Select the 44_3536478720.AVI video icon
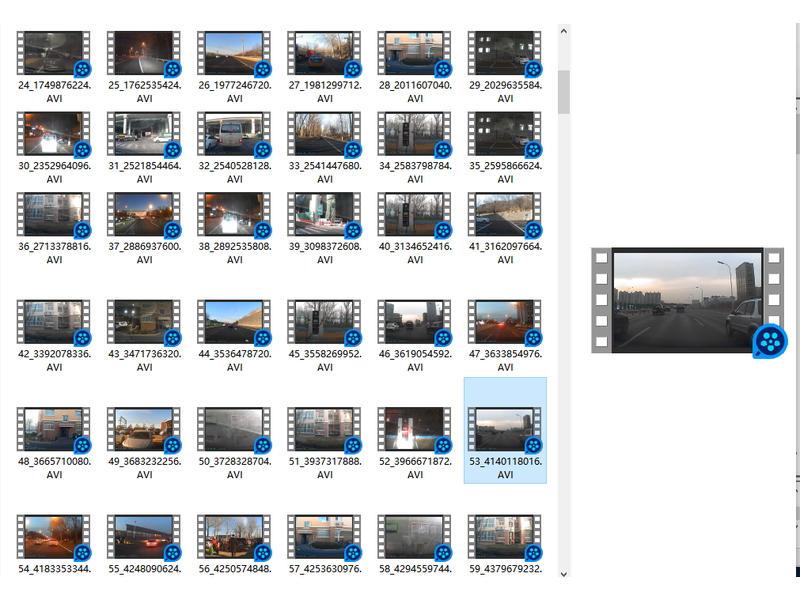The image size is (800, 600). tap(235, 322)
